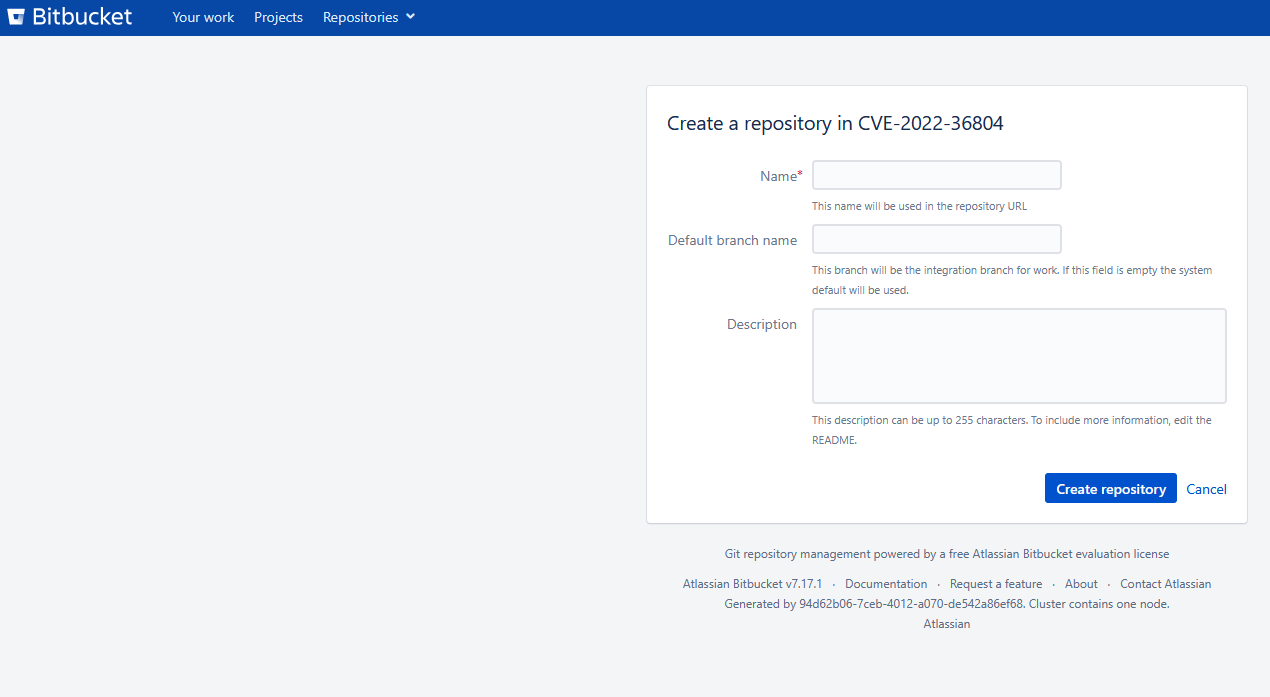Click the Bitbucket wordmark text
The height and width of the screenshot is (697, 1270).
point(82,17)
